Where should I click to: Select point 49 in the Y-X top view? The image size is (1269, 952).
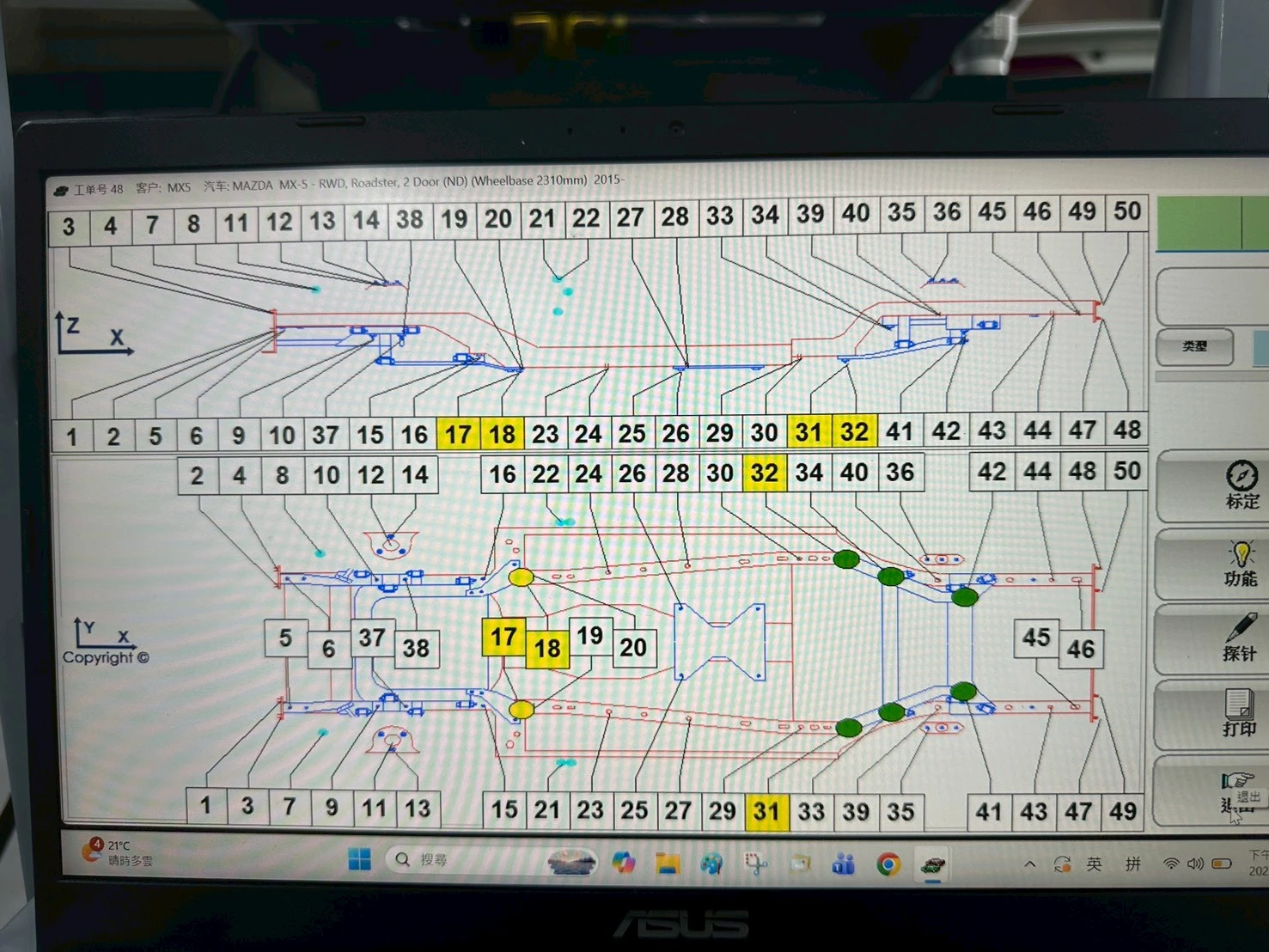1124,812
